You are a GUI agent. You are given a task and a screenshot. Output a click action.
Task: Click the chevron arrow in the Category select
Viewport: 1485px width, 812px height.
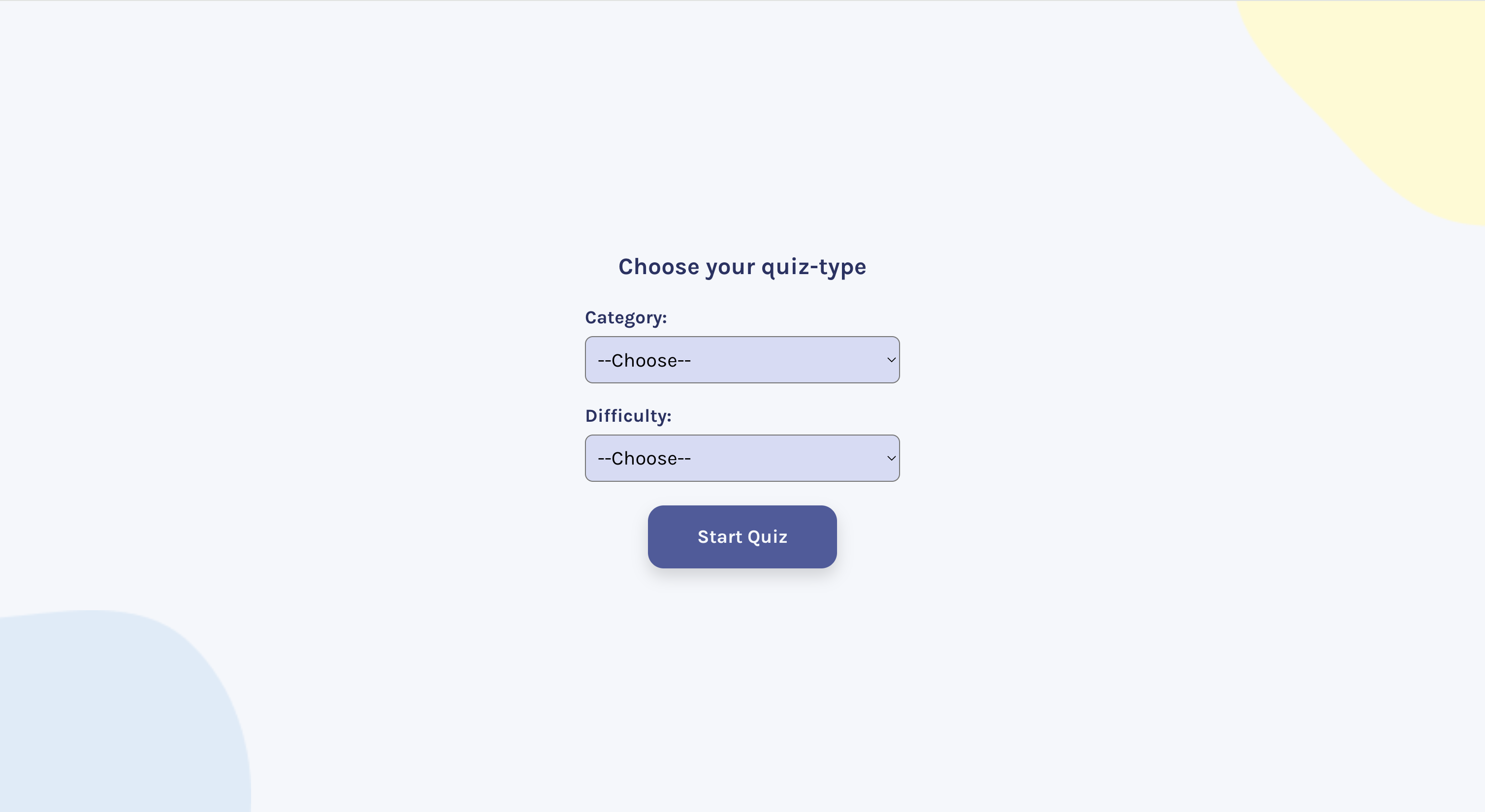[891, 360]
